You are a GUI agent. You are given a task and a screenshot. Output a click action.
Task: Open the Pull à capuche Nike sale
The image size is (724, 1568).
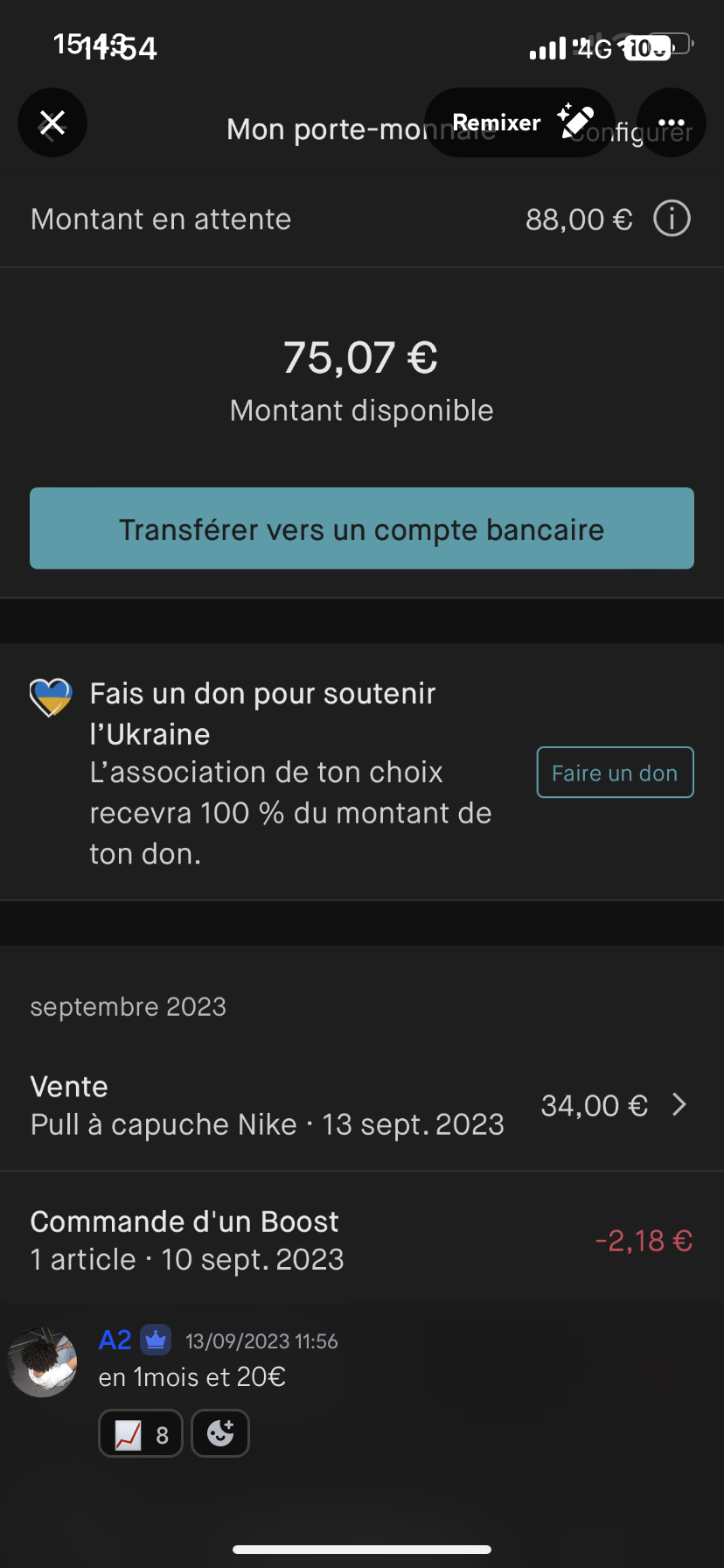267,1106
